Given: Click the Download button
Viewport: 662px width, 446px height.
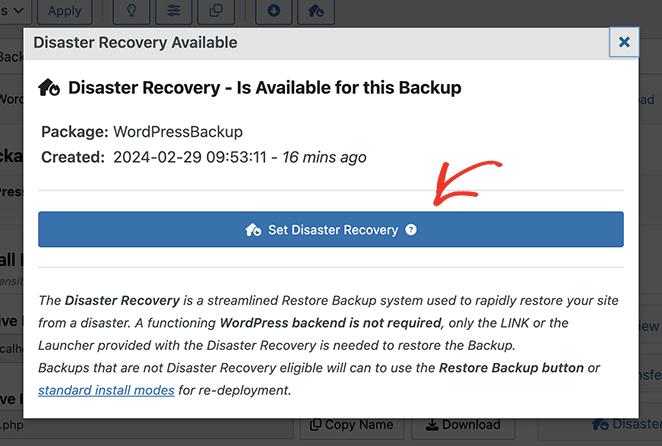Looking at the screenshot, I should pos(456,425).
